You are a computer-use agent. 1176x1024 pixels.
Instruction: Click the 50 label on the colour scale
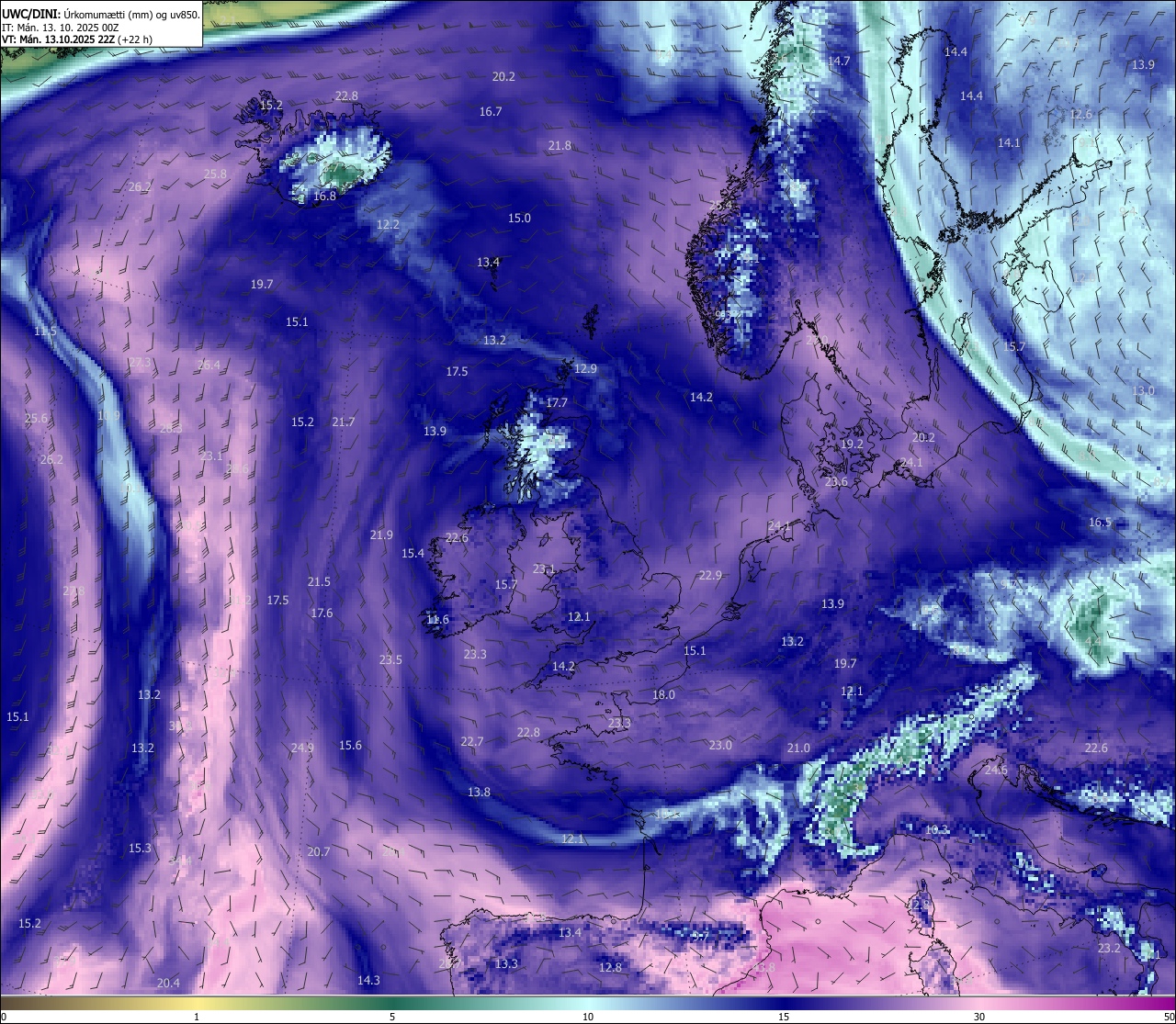[x=1169, y=1017]
